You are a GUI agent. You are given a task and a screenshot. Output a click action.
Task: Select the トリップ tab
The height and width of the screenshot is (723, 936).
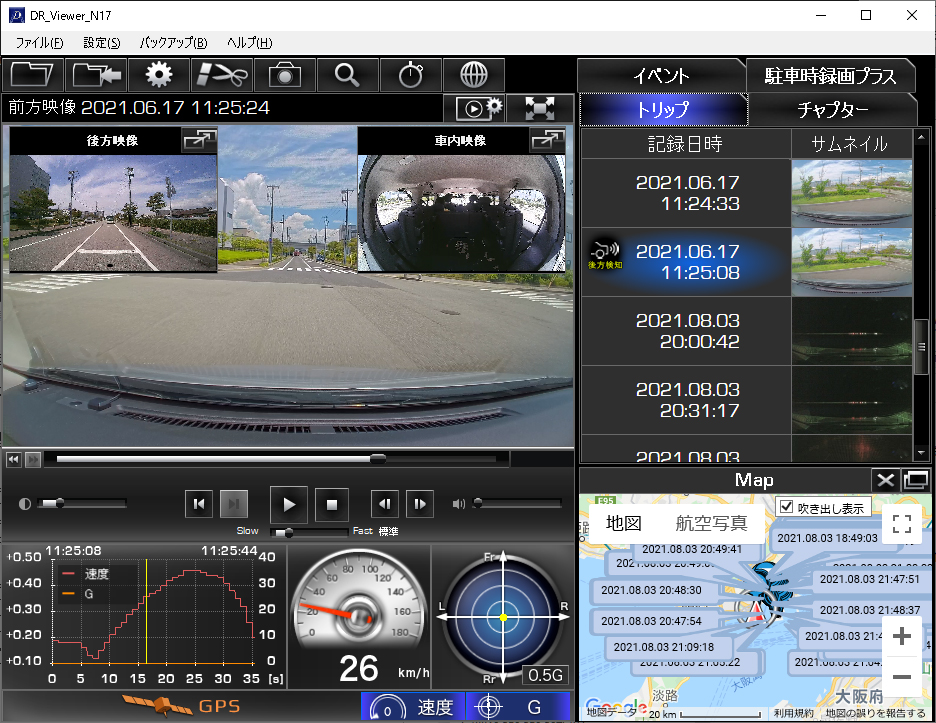pyautogui.click(x=663, y=109)
